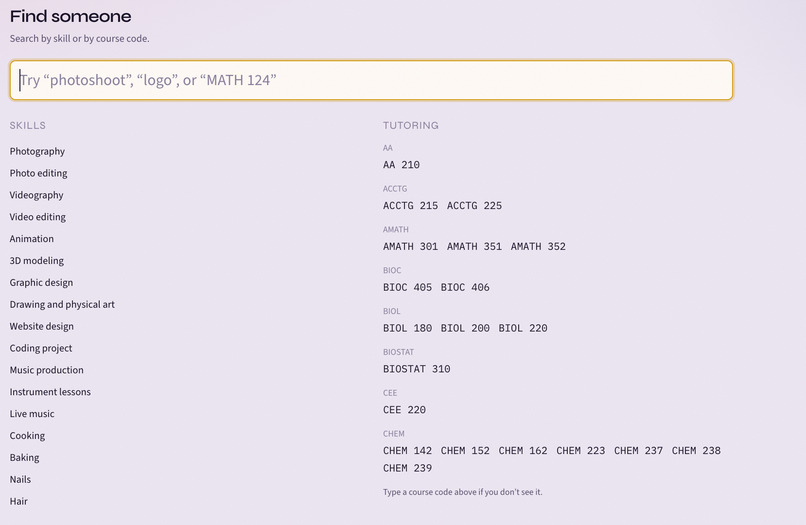Select CHEM 162 course
Screen dimensions: 806x525
pyautogui.click(x=523, y=450)
